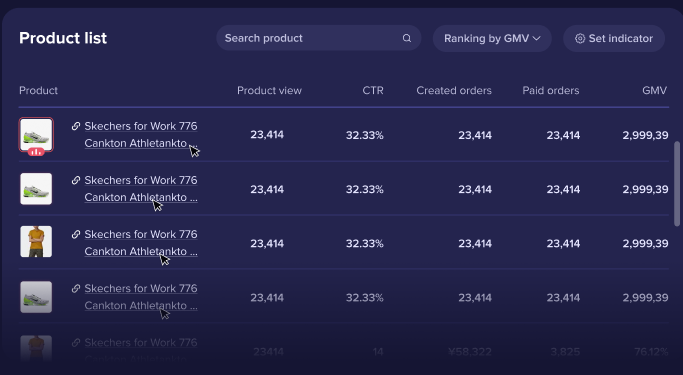Click the vertical scrollbar of product list
This screenshot has height=375, width=683.
pyautogui.click(x=677, y=183)
